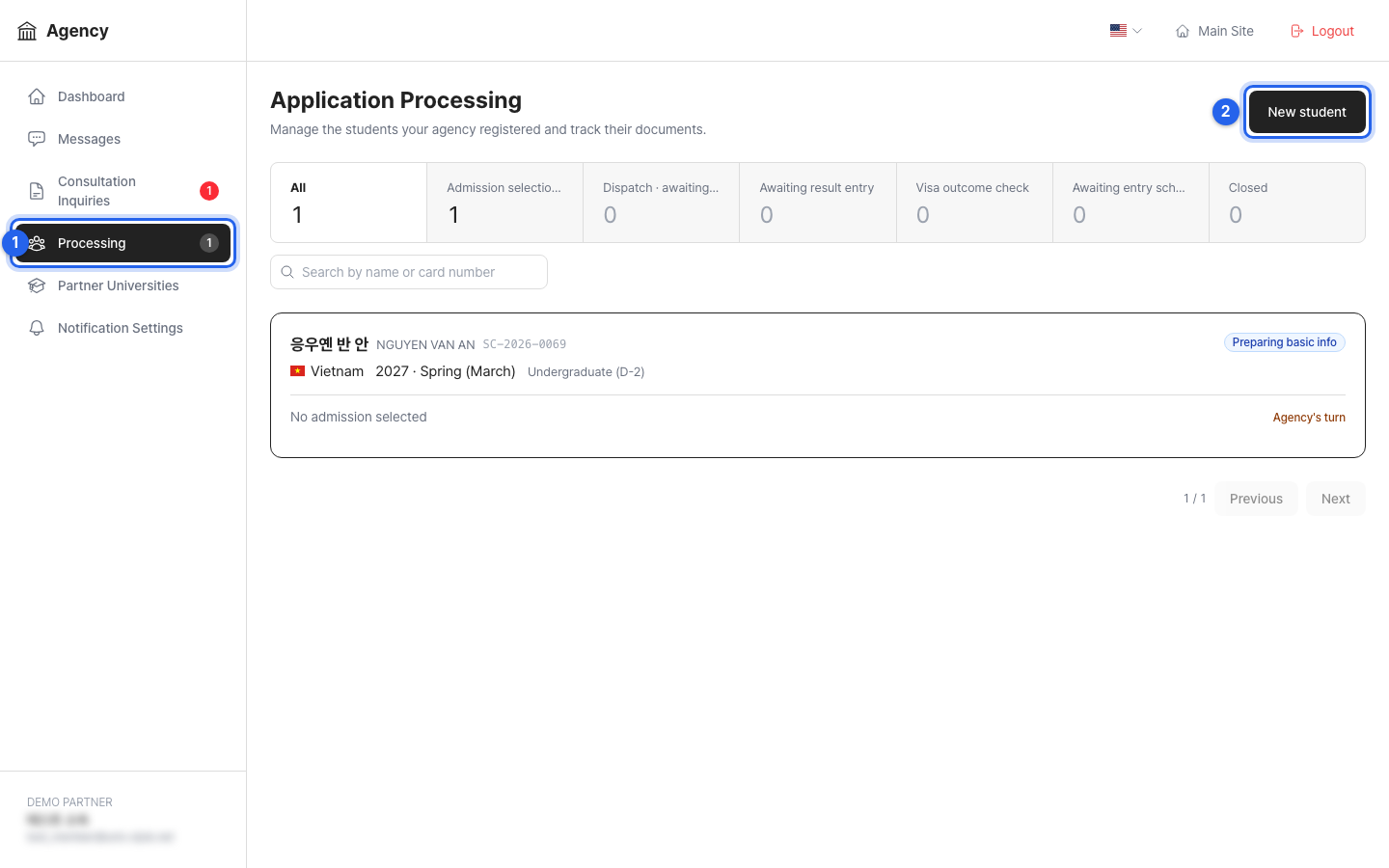Select the Awaiting result entry tab
The width and height of the screenshot is (1389, 868).
click(x=818, y=203)
